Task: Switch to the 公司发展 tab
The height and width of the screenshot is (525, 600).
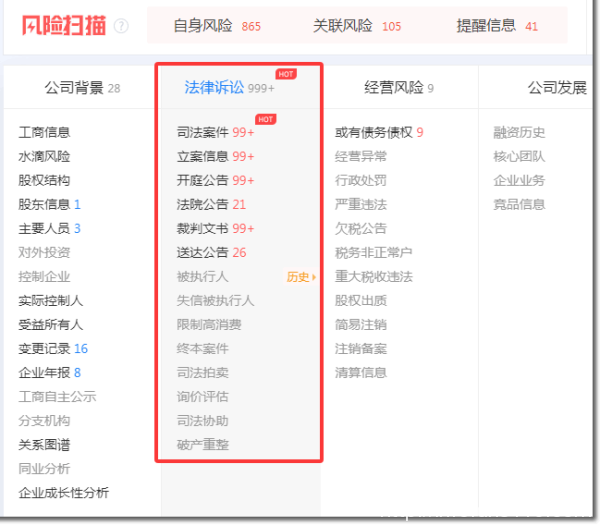Action: pos(556,88)
